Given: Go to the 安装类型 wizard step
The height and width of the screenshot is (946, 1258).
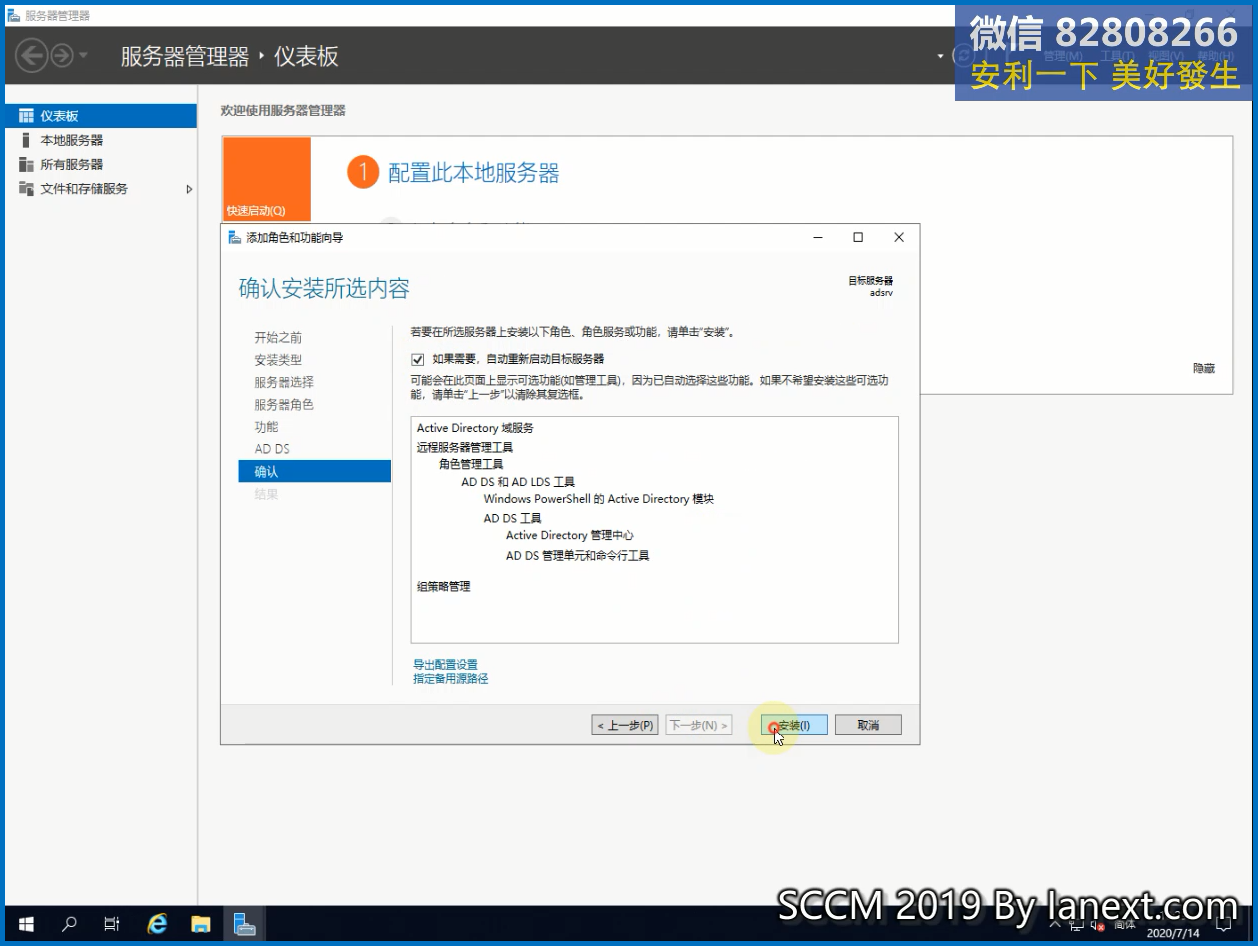Looking at the screenshot, I should click(x=278, y=360).
